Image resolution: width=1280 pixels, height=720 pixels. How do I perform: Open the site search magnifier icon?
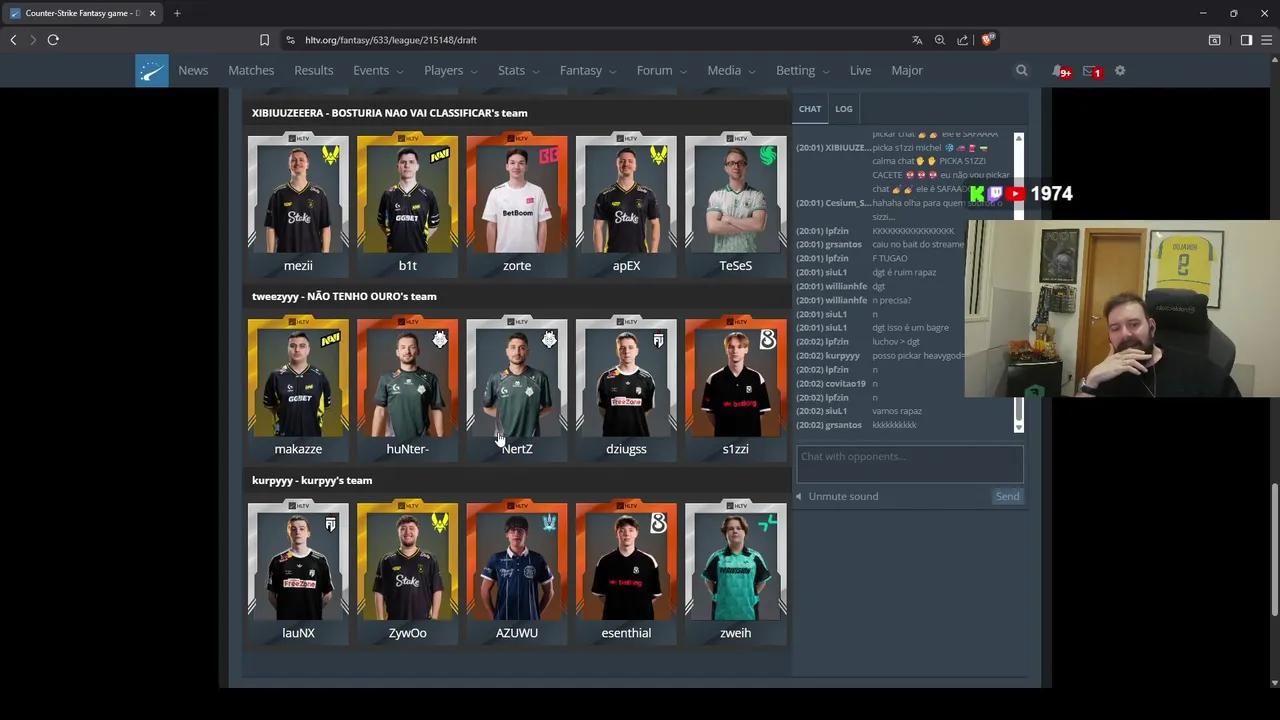pos(1021,71)
